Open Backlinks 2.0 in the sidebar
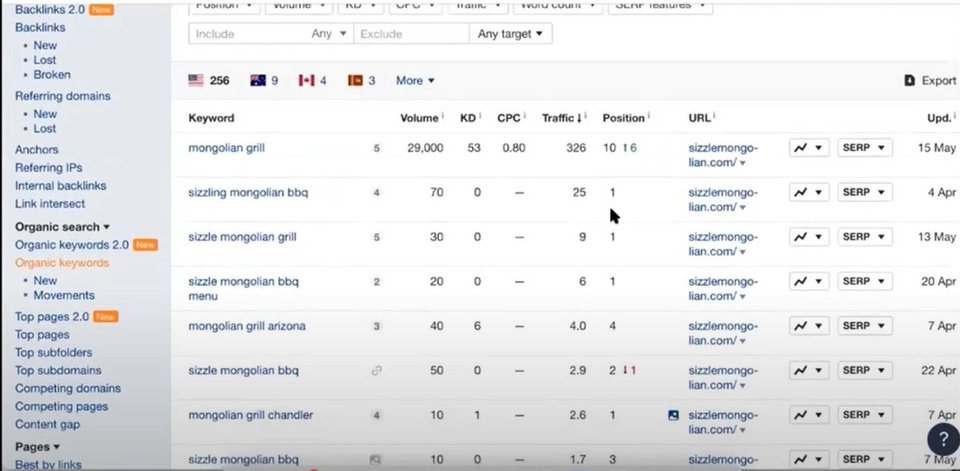Screen dimensions: 960x471 coord(50,9)
